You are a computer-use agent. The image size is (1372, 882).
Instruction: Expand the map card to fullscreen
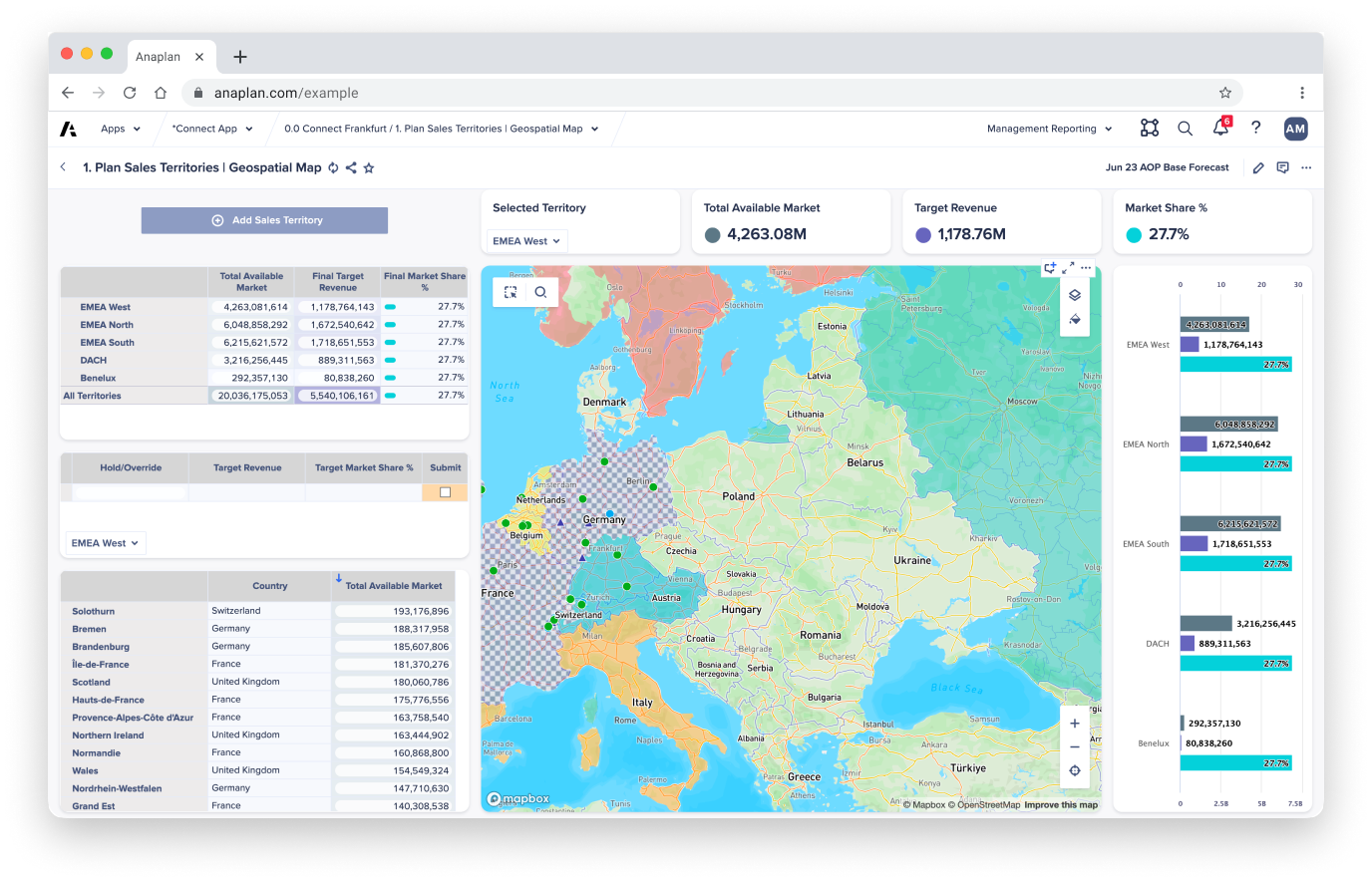[x=1068, y=267]
